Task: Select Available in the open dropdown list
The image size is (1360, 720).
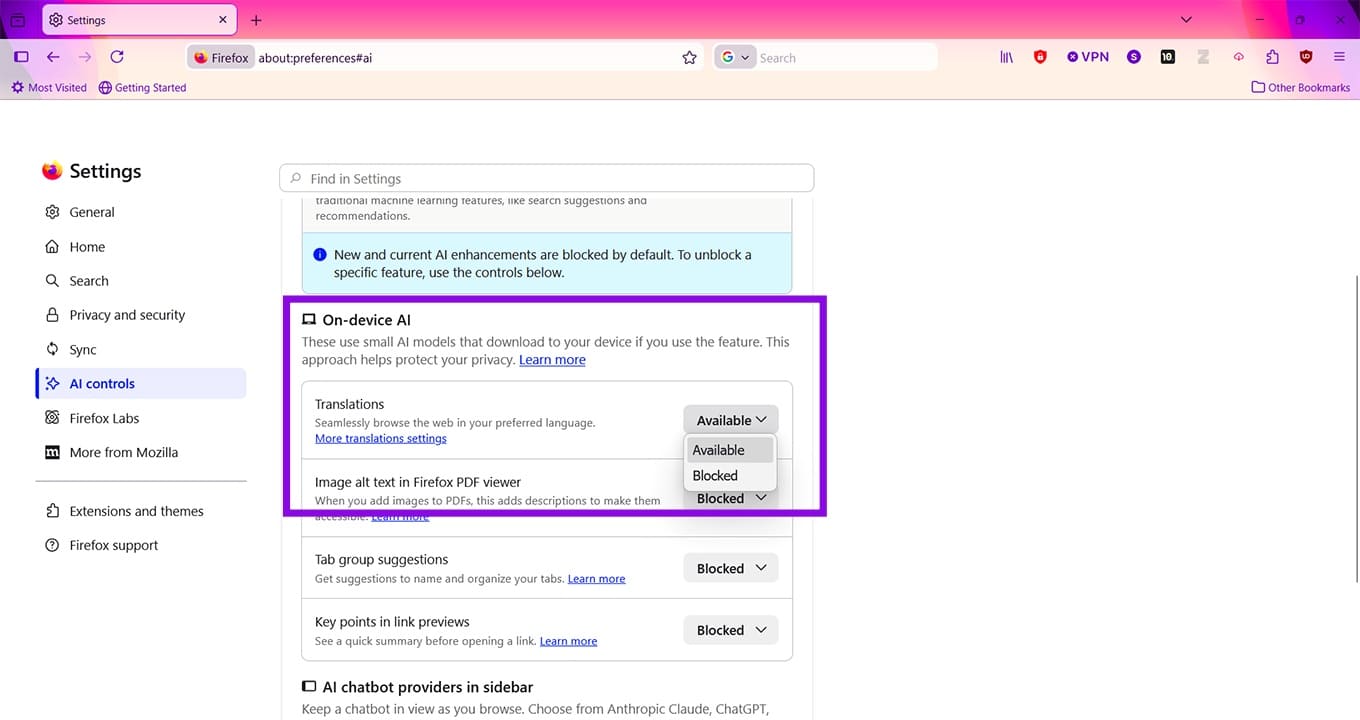Action: [730, 450]
